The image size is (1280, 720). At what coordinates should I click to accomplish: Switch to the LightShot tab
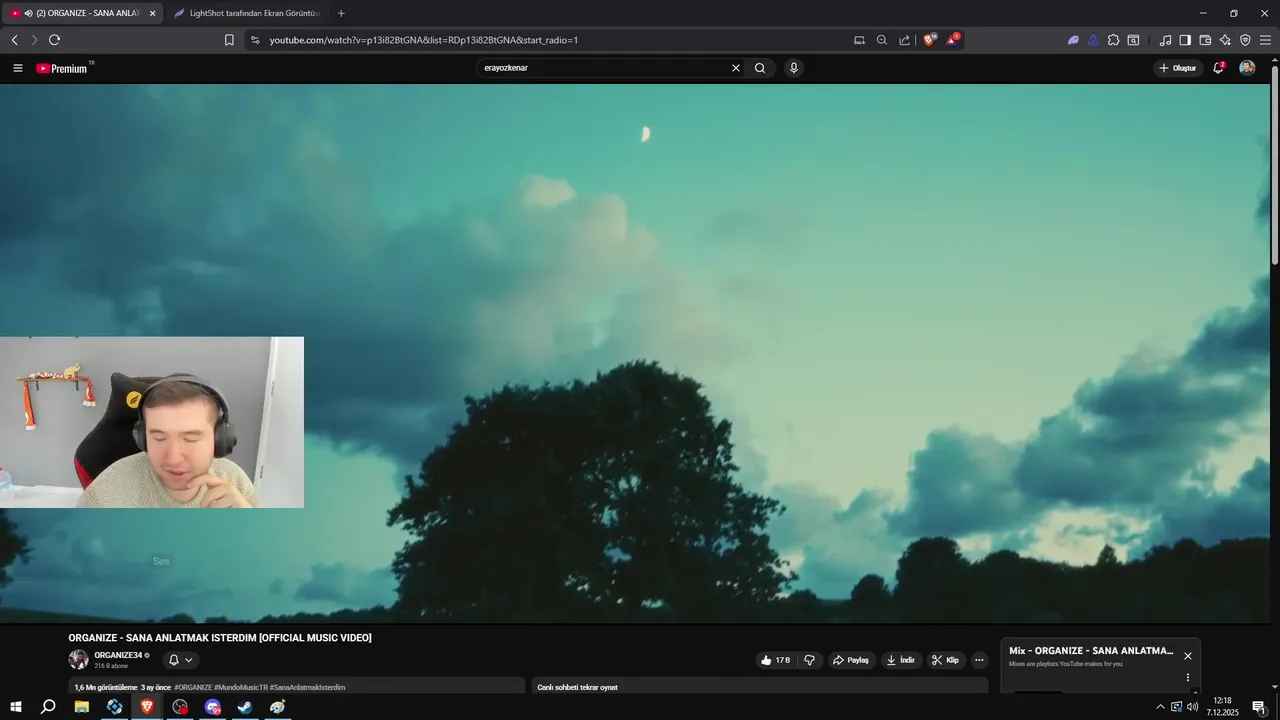247,13
